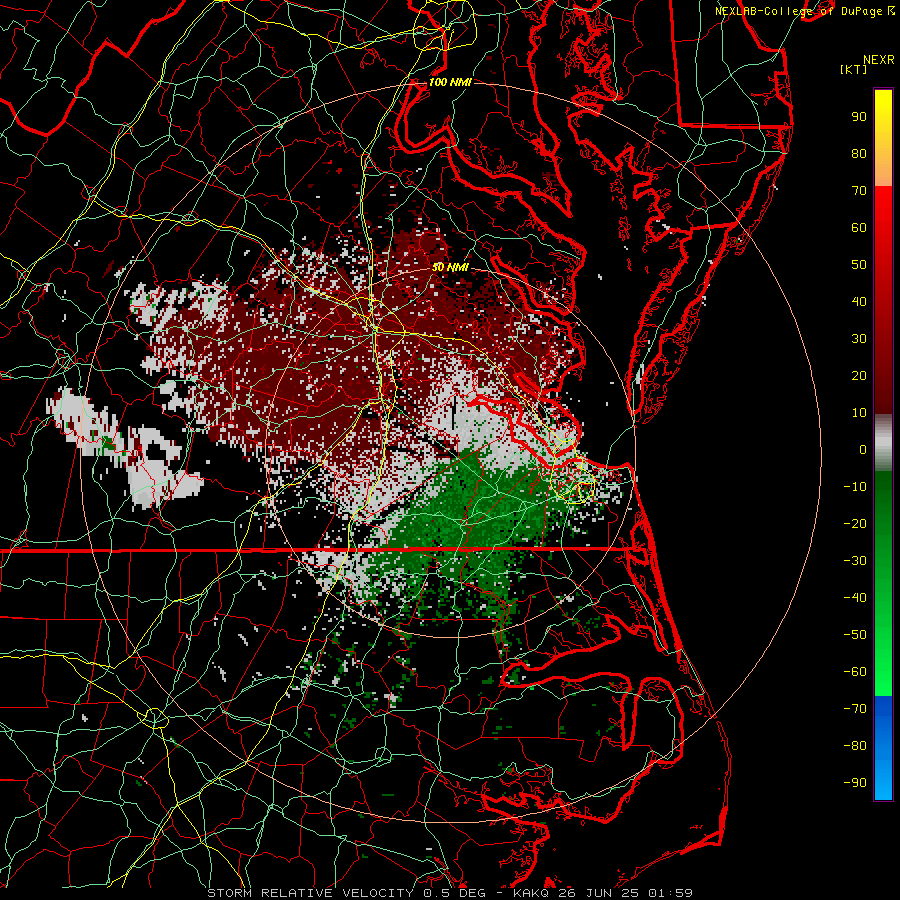This screenshot has height=900, width=900.
Task: Click the [KT] units label
Action: click(854, 69)
